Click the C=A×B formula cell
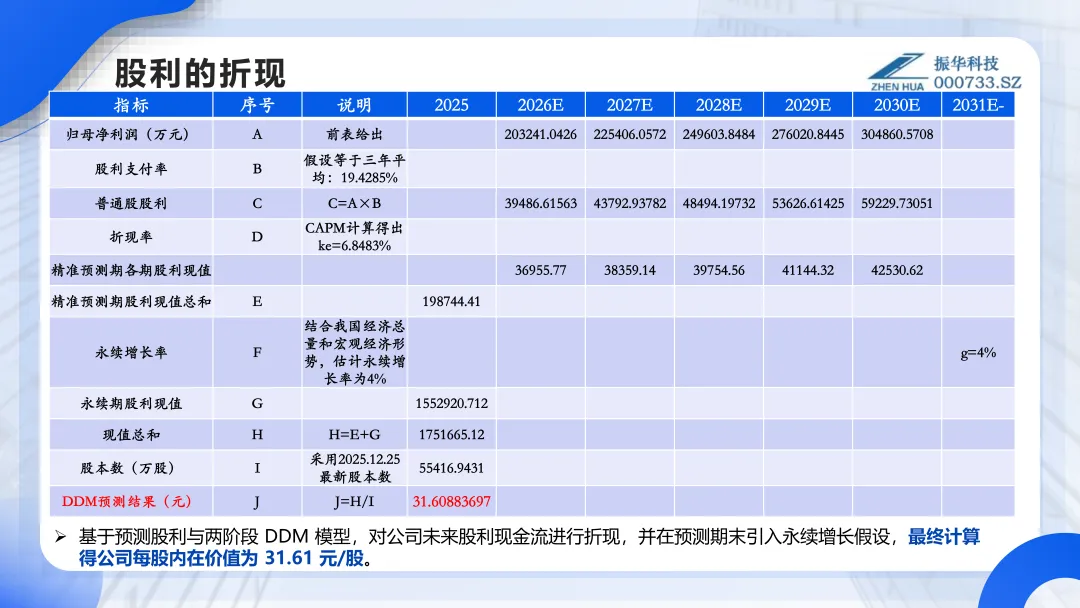The width and height of the screenshot is (1080, 608). [354, 203]
